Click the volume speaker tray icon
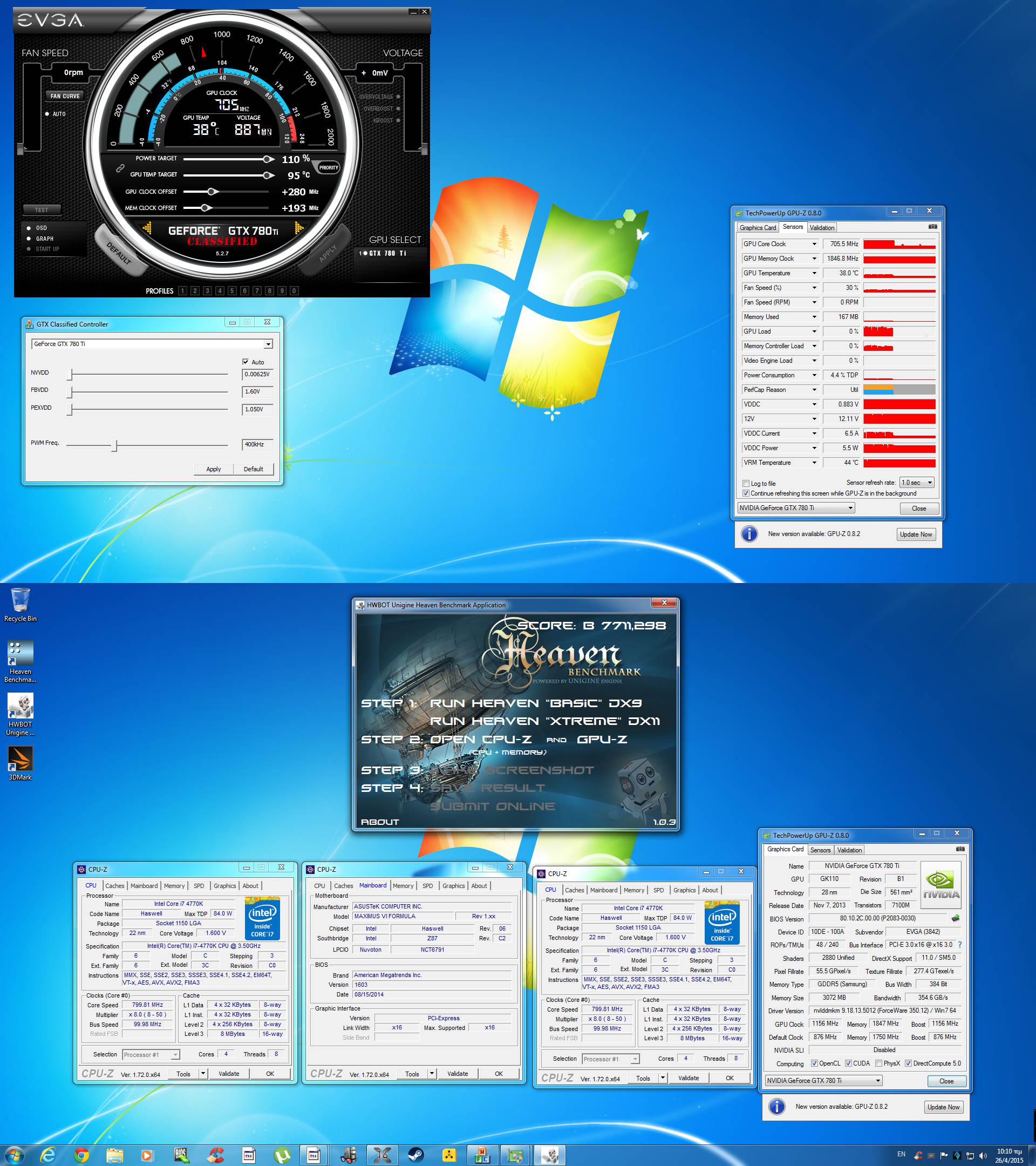 [983, 1155]
